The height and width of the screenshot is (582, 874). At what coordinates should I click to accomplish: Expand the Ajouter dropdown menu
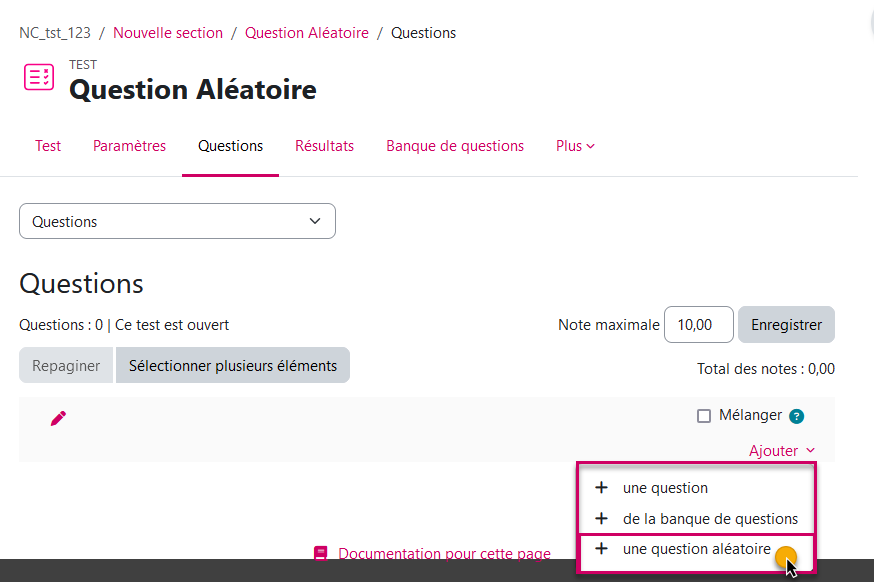point(783,450)
